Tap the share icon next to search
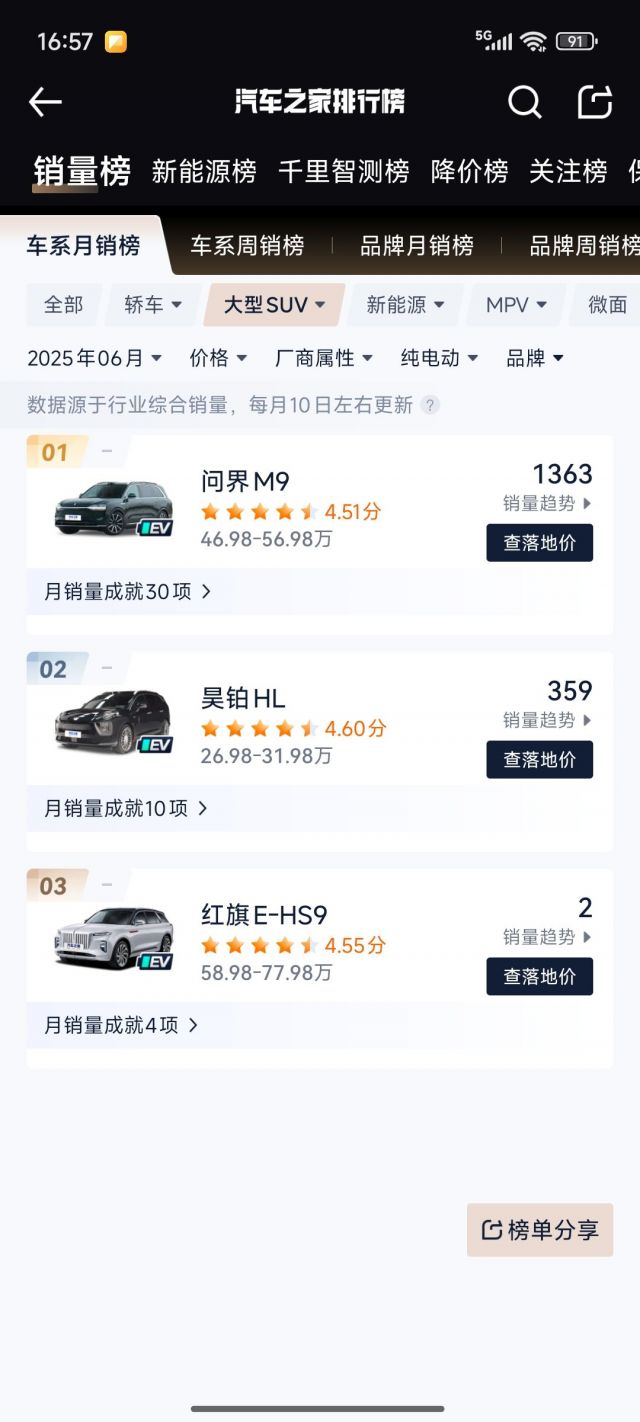This screenshot has width=640, height=1422. click(x=595, y=103)
